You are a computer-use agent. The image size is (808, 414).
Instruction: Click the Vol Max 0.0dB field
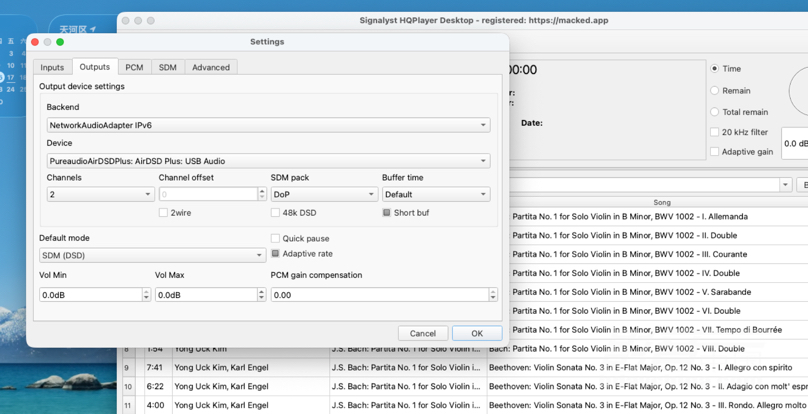(x=206, y=295)
